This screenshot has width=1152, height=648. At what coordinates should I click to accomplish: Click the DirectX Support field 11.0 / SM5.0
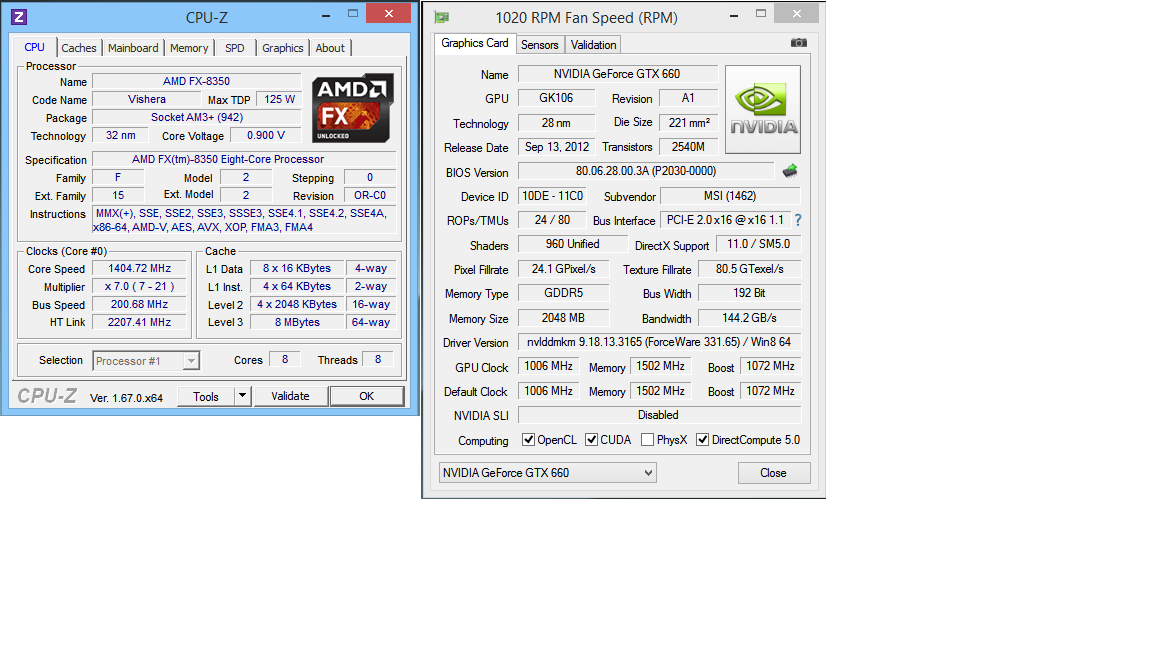point(758,244)
